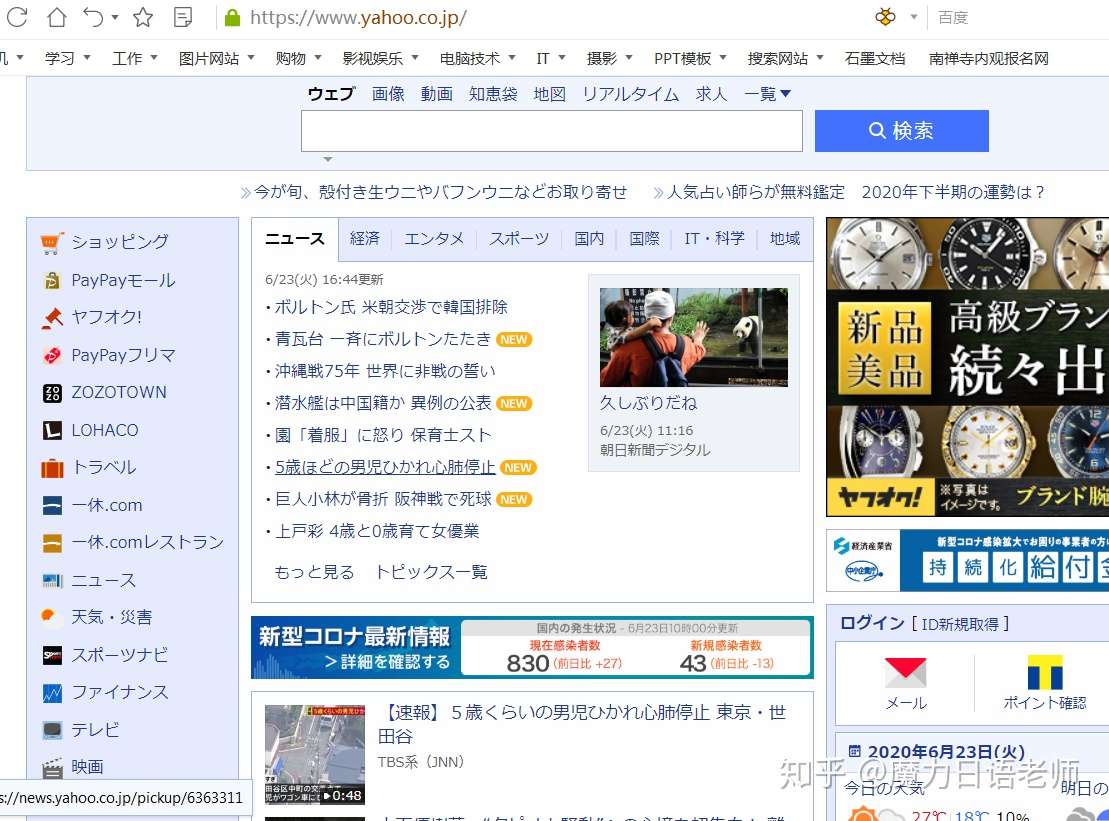Click the bee extension icon

pos(885,17)
